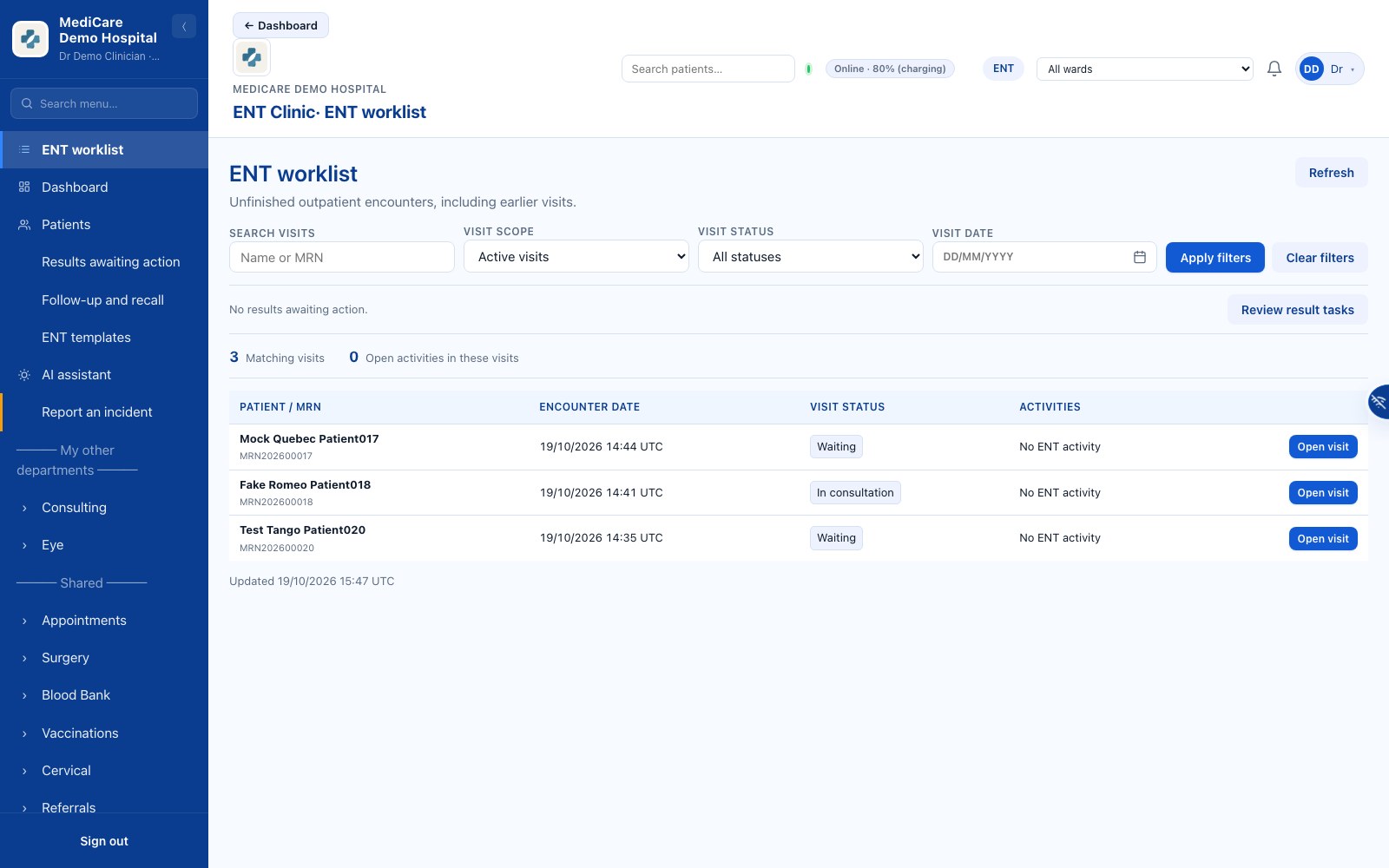Sign out of the application
Screen dimensions: 1389x868
(104, 841)
